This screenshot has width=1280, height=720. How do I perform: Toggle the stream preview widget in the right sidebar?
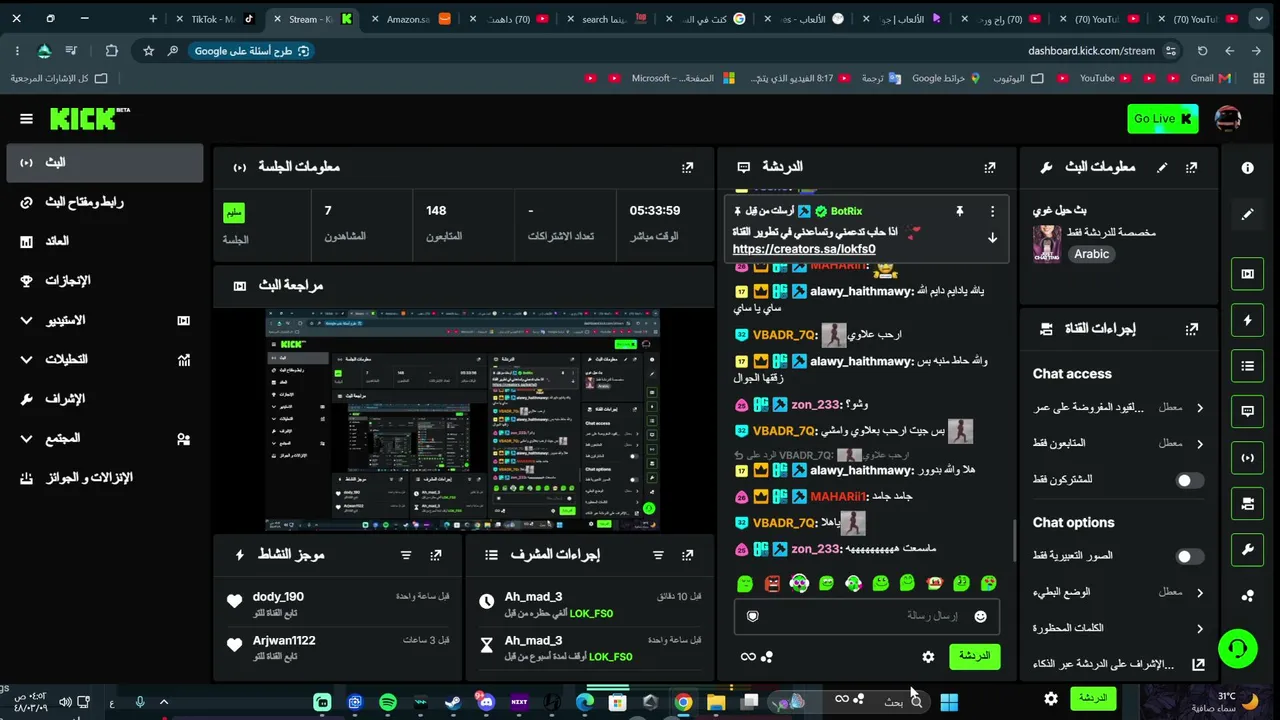(1247, 274)
